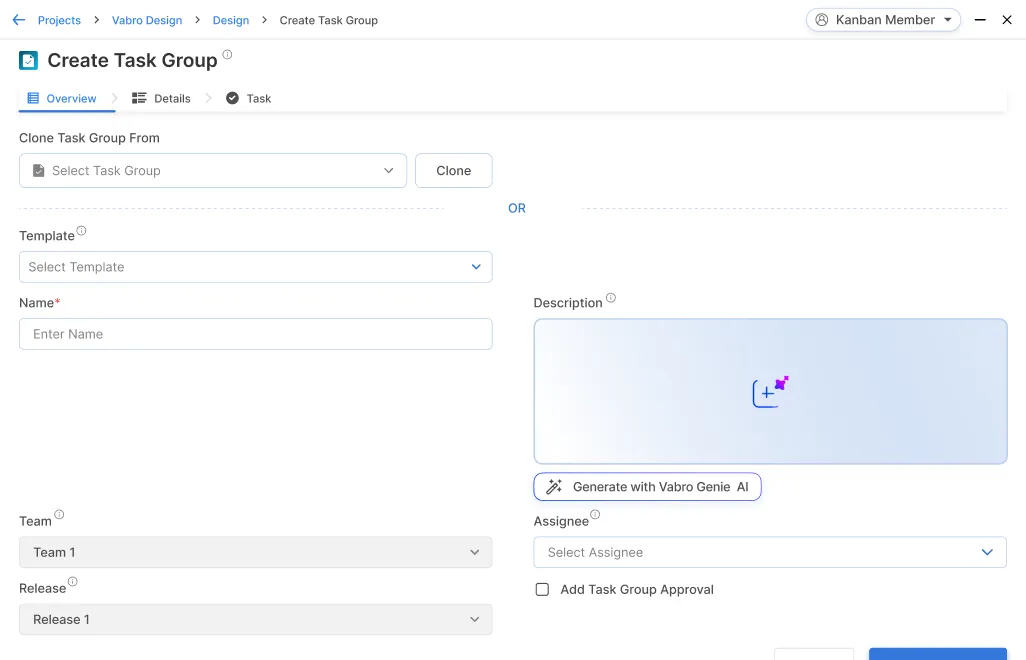Click the back arrow navigation icon
Screen dimensions: 1026x660
click(x=18, y=20)
